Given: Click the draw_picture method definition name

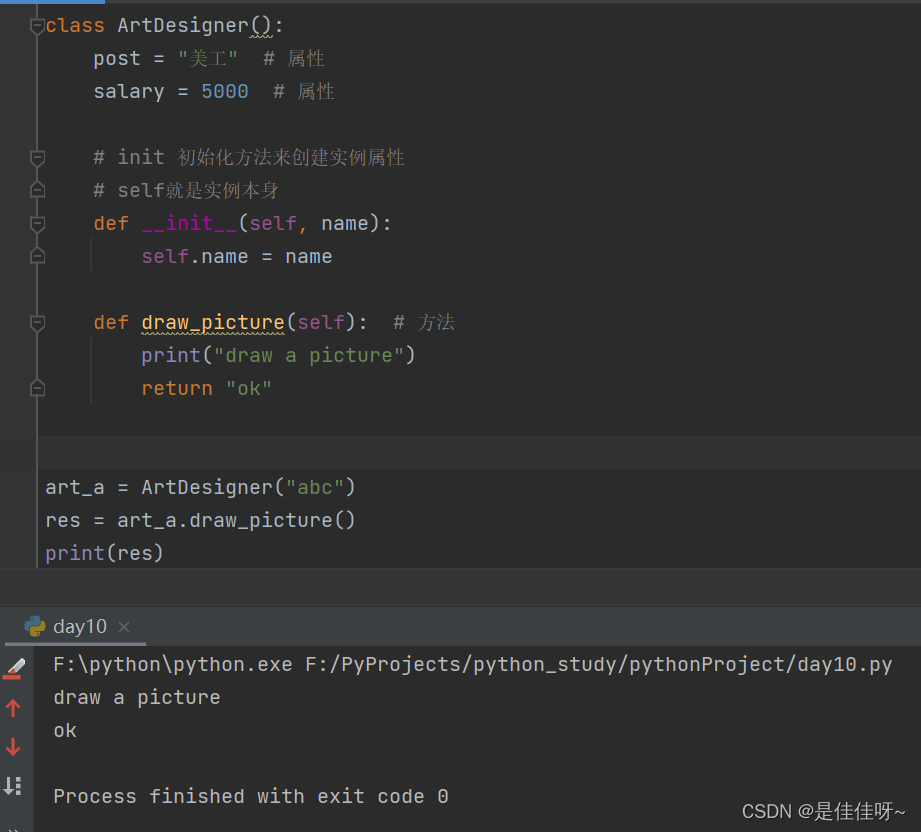Looking at the screenshot, I should pyautogui.click(x=213, y=323).
